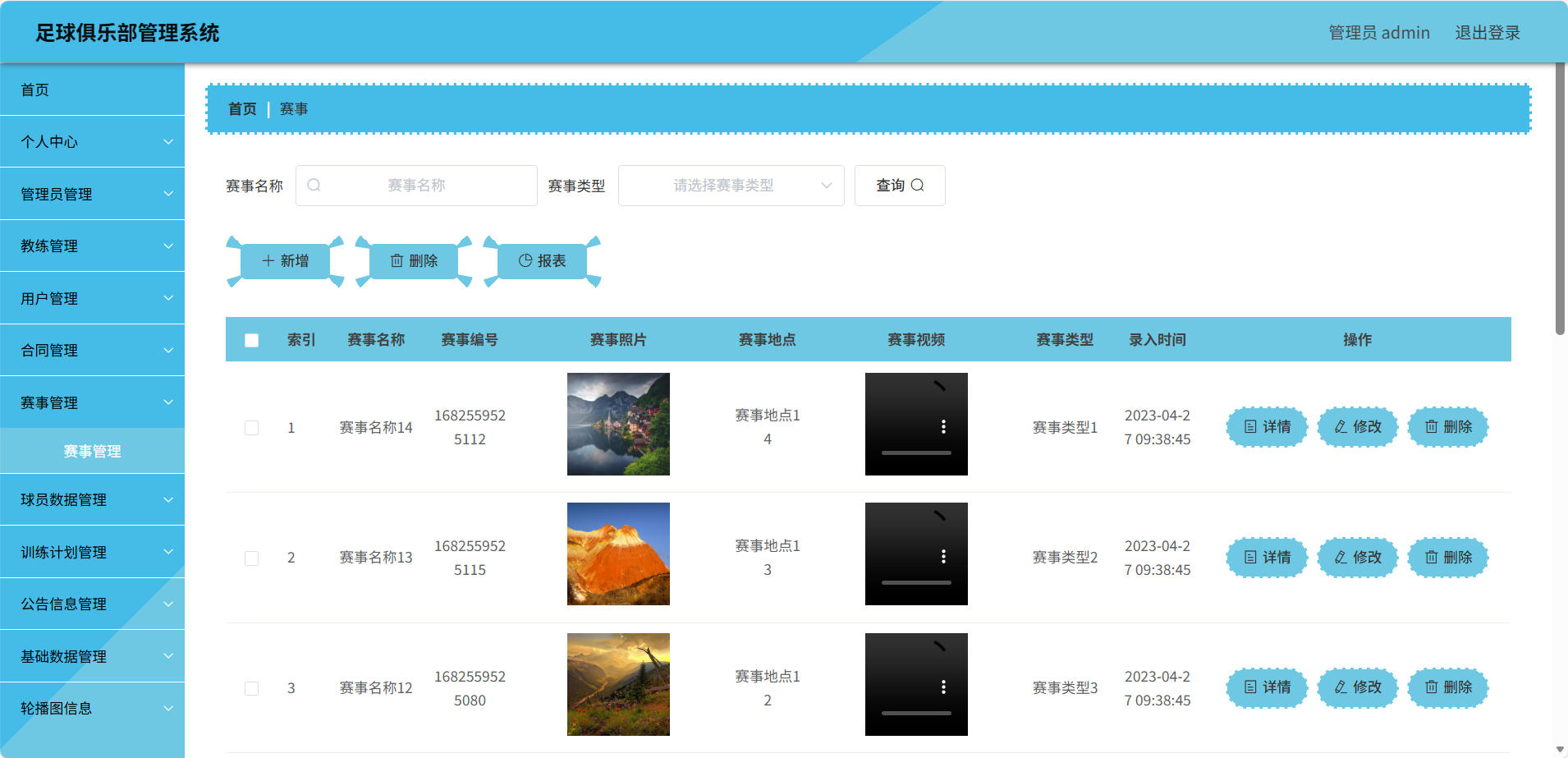Click the page vertical scrollbar
1568x758 pixels.
[x=1560, y=200]
